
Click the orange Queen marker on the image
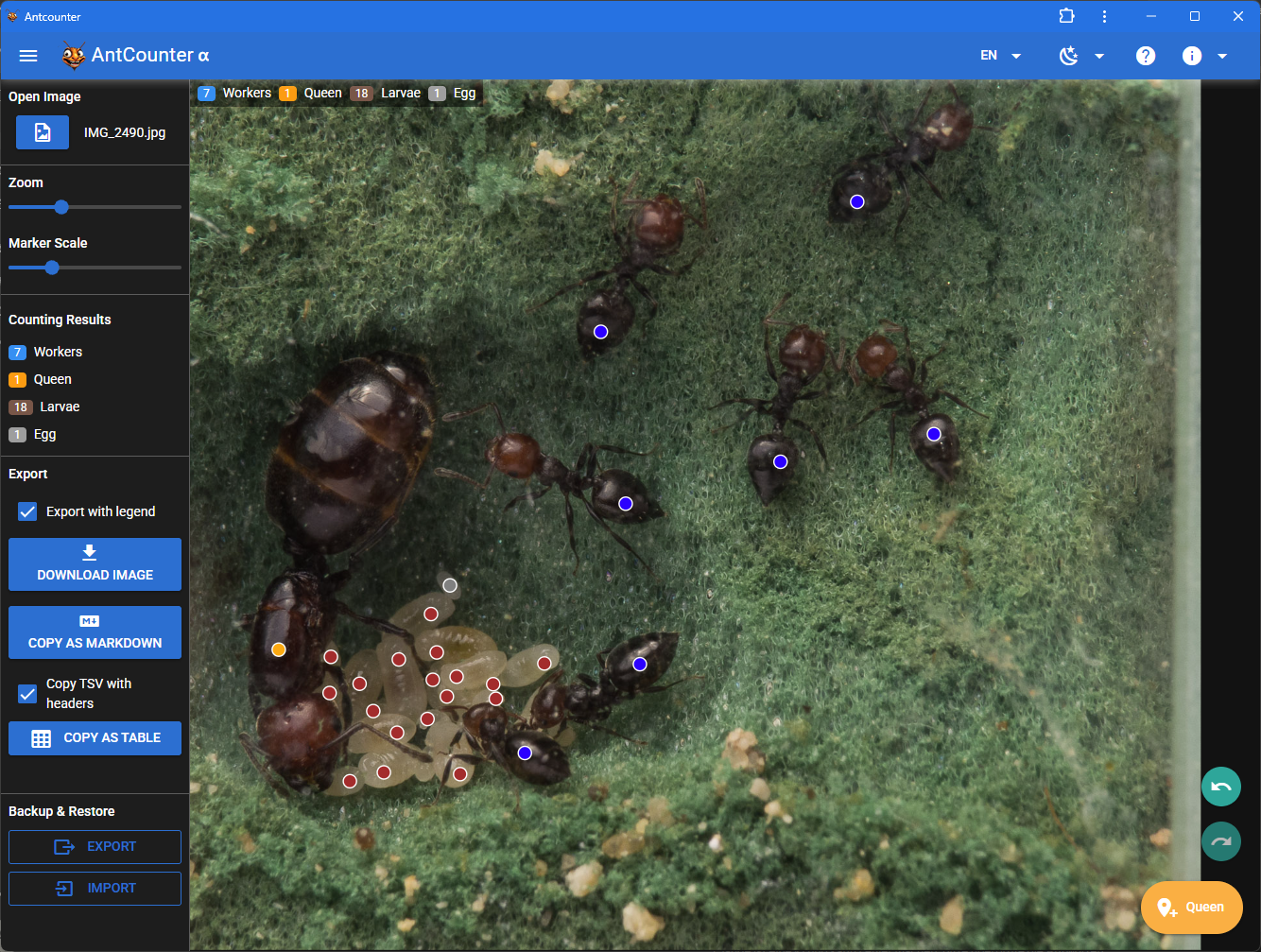(279, 649)
